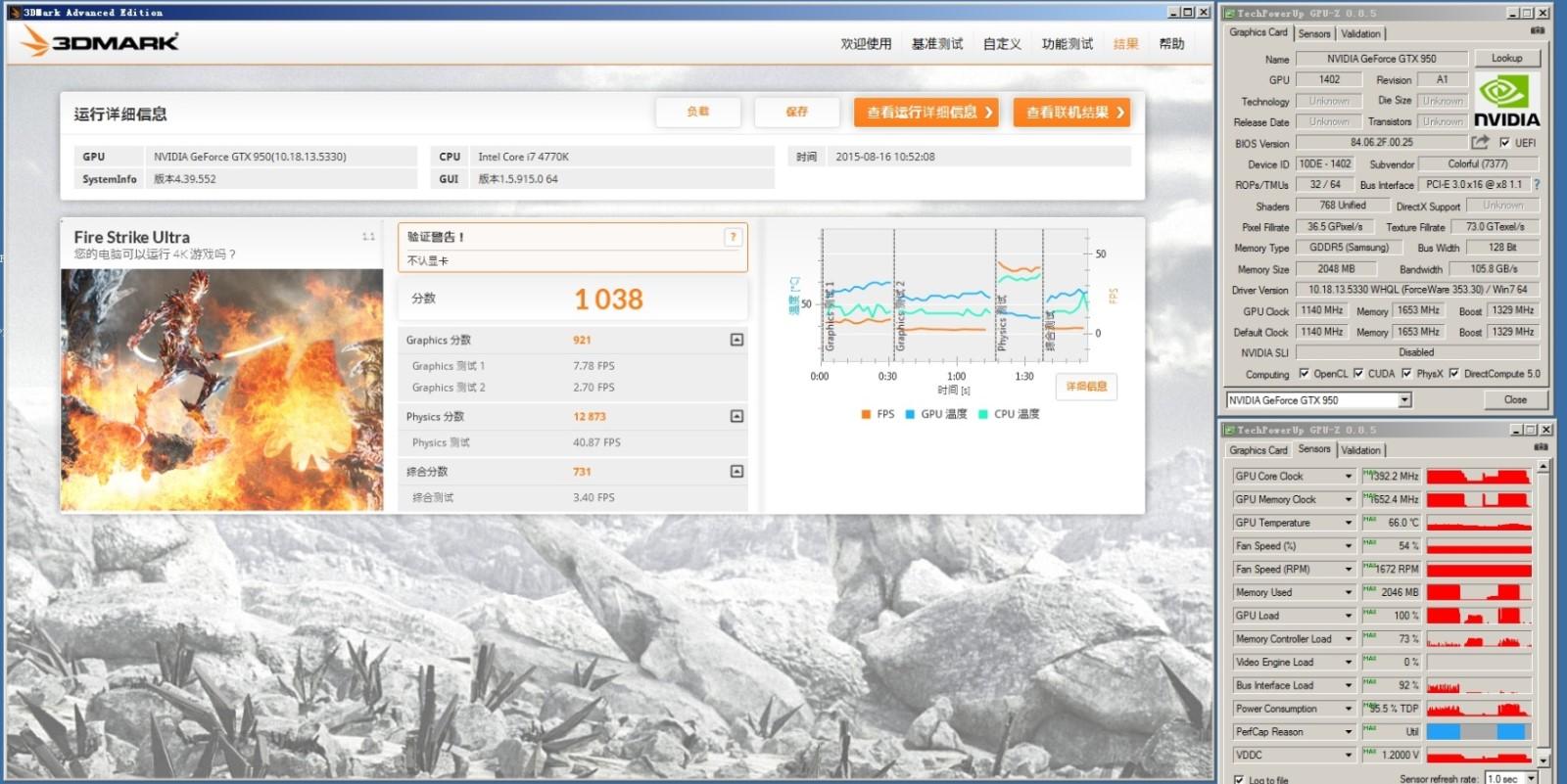Viewport: 1567px width, 784px height.
Task: Open the GPU Memory Clock sensor dropdown
Action: [1348, 499]
